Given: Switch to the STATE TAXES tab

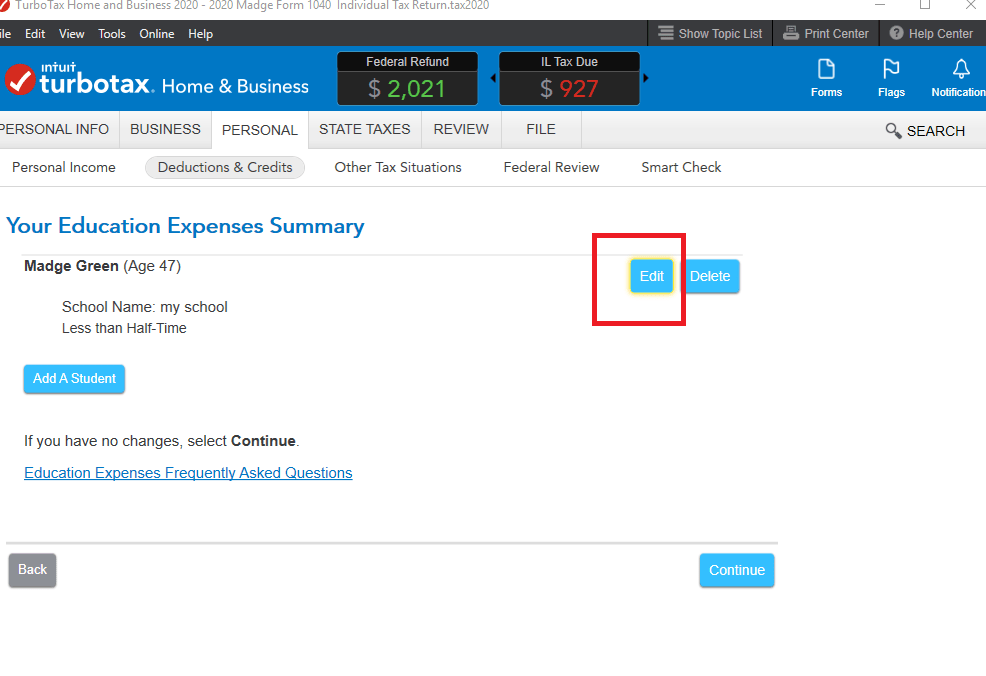Looking at the screenshot, I should click(x=365, y=129).
